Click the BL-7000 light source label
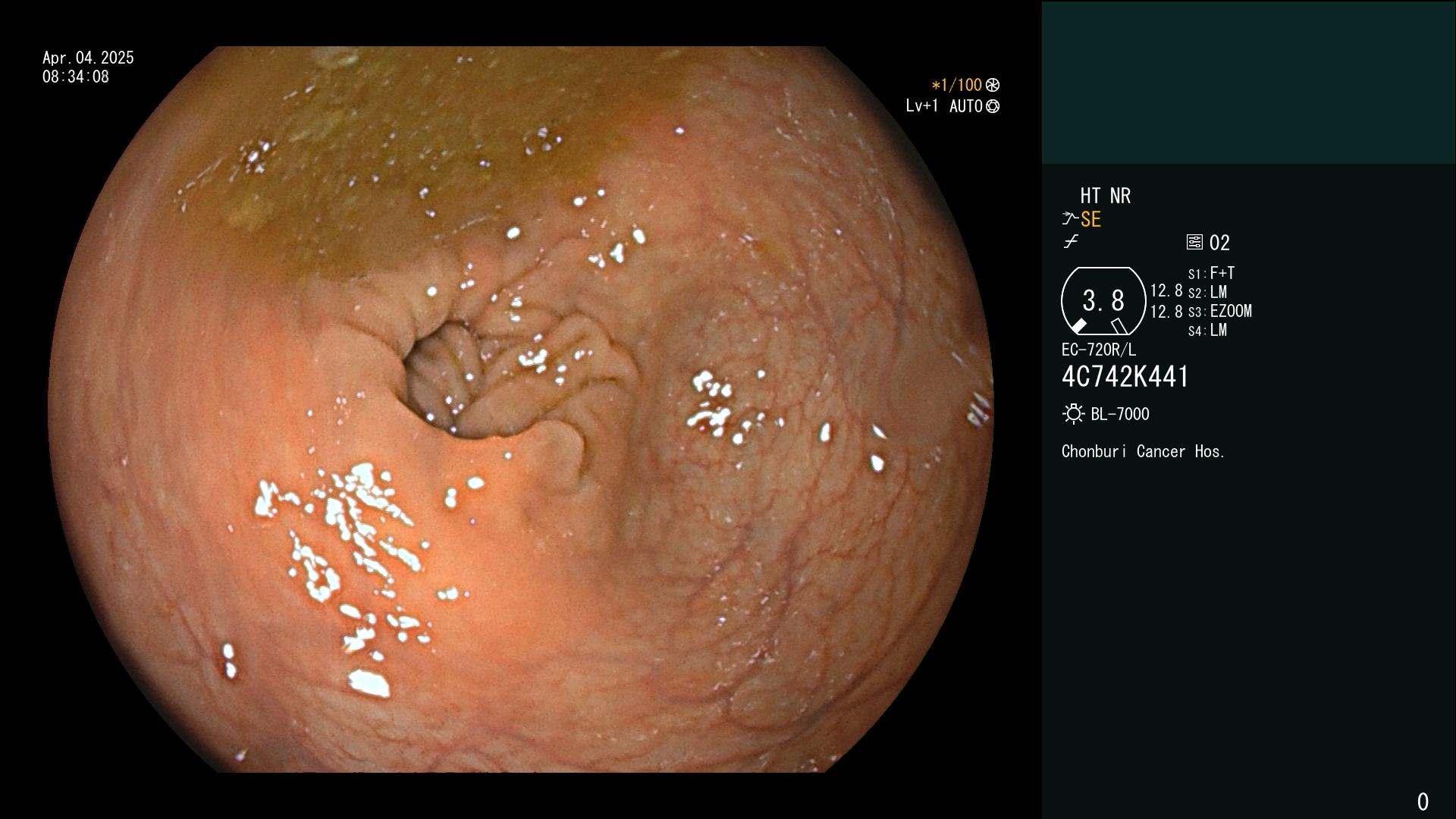The height and width of the screenshot is (819, 1456). tap(1120, 414)
